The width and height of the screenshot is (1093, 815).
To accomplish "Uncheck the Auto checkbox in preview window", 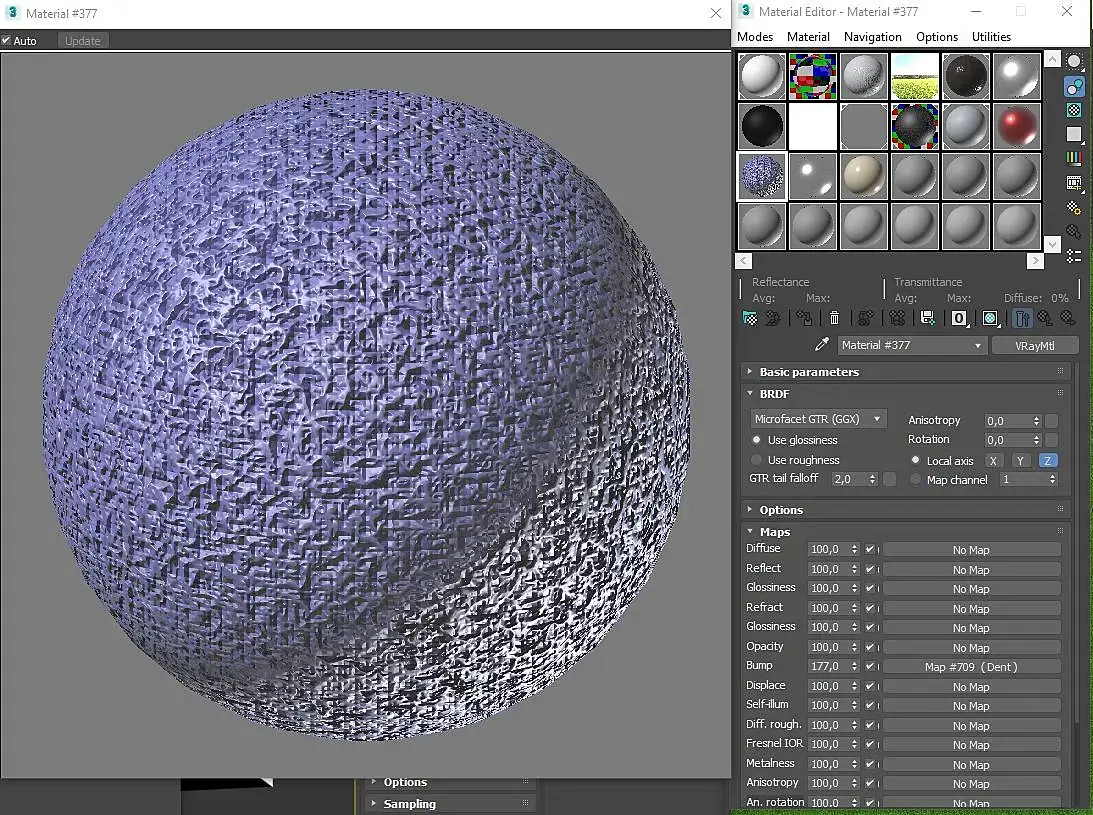I will (7, 41).
